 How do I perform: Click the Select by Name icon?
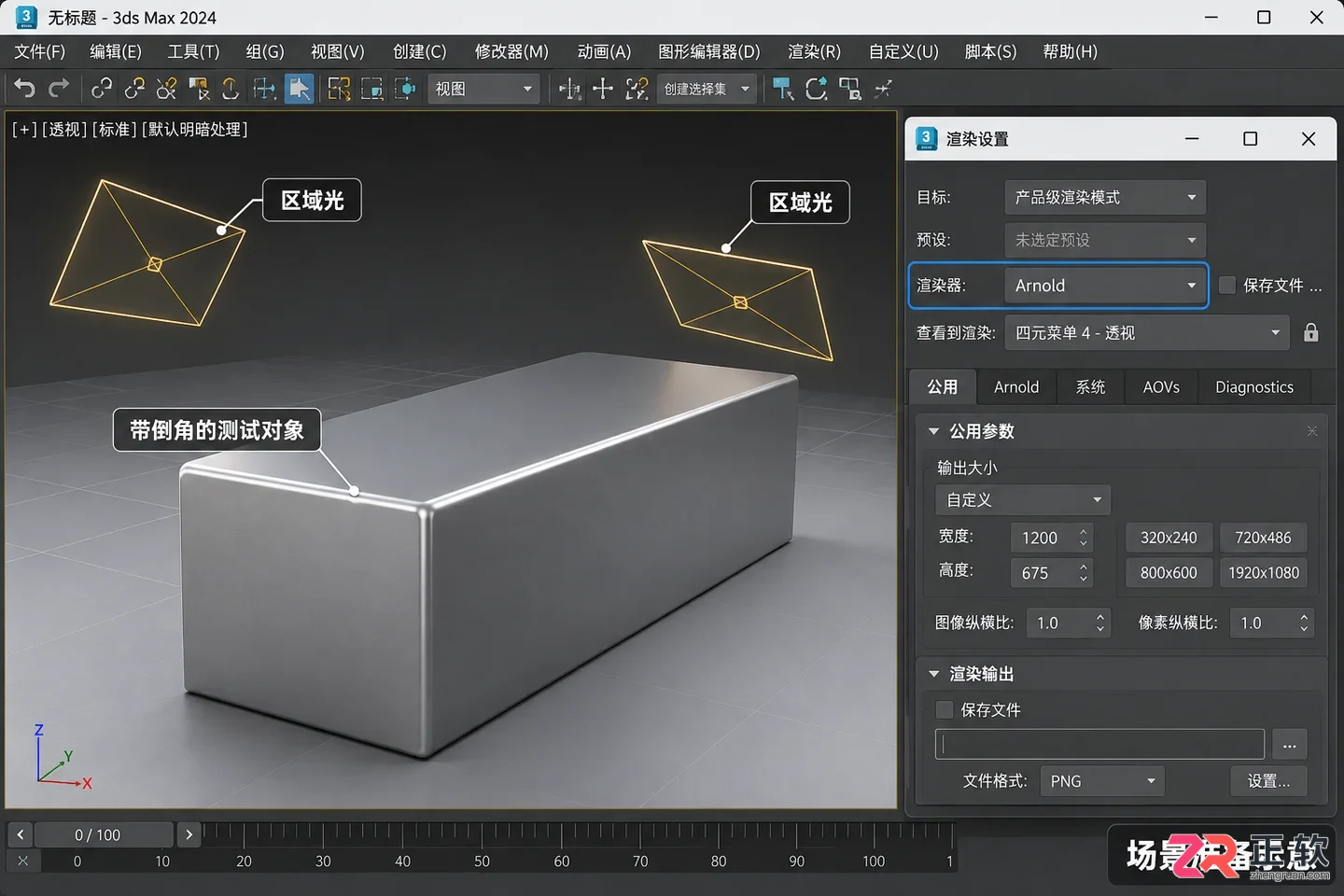[265, 89]
